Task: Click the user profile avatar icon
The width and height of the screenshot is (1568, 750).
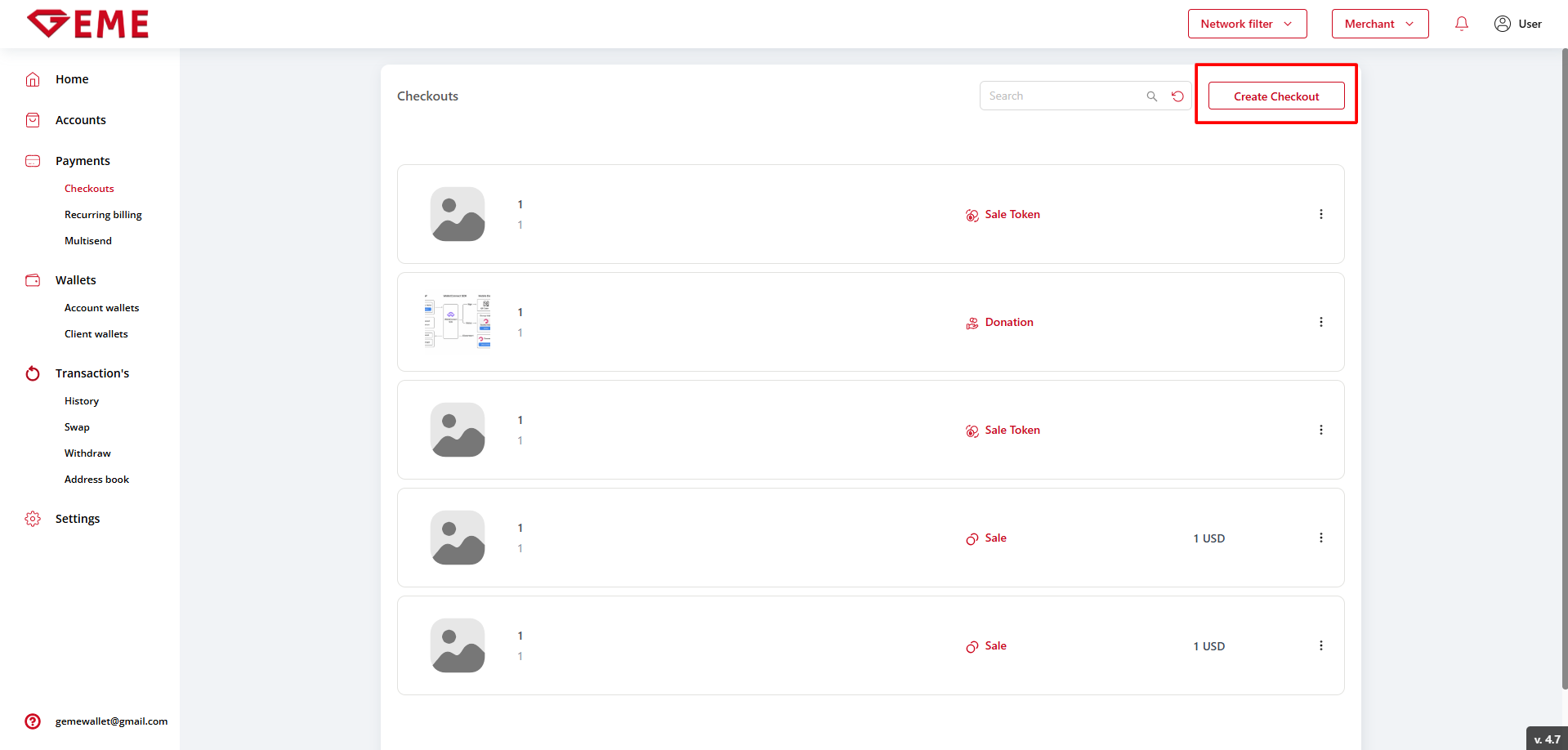Action: point(1502,24)
